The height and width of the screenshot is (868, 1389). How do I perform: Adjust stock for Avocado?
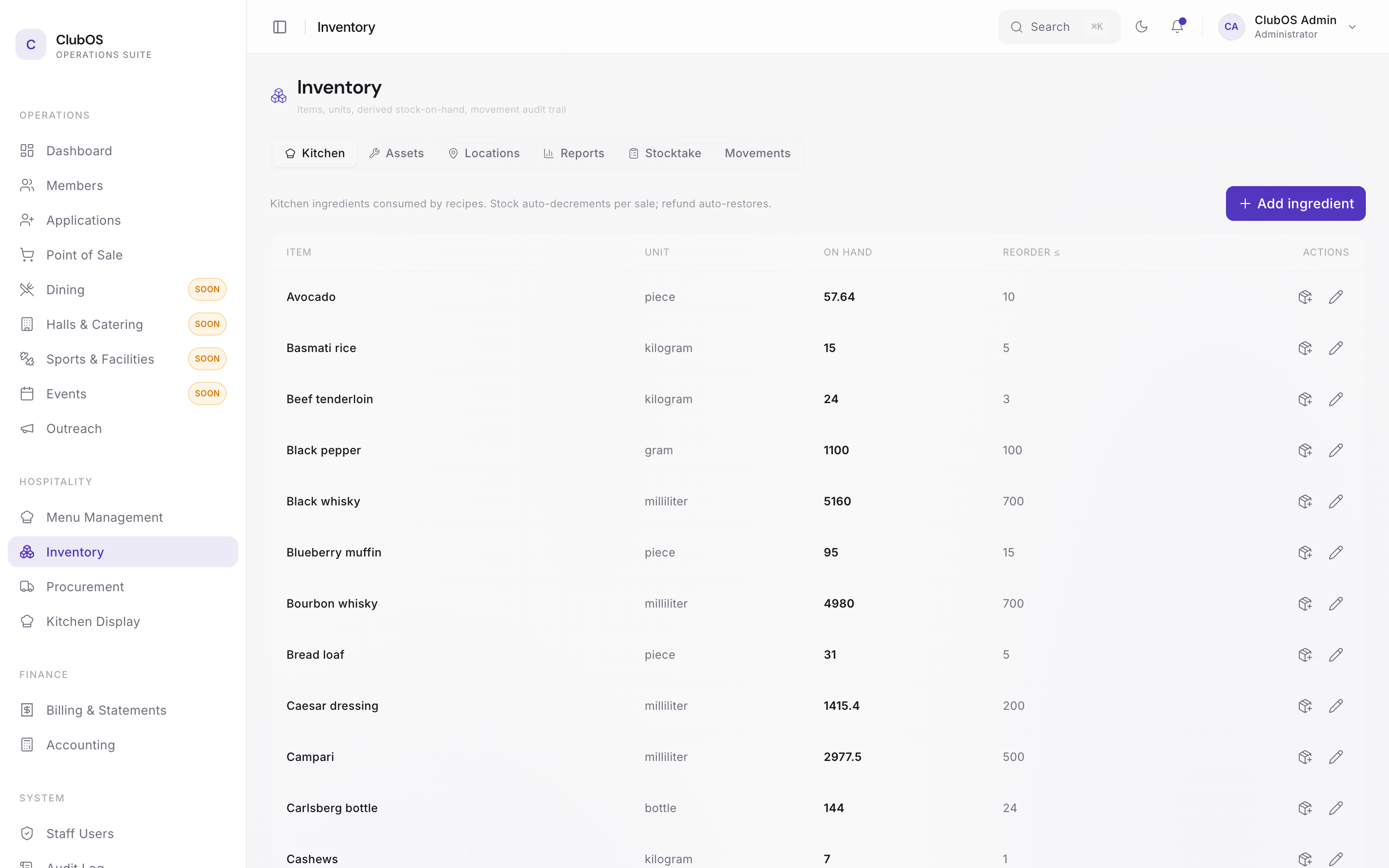[1305, 297]
